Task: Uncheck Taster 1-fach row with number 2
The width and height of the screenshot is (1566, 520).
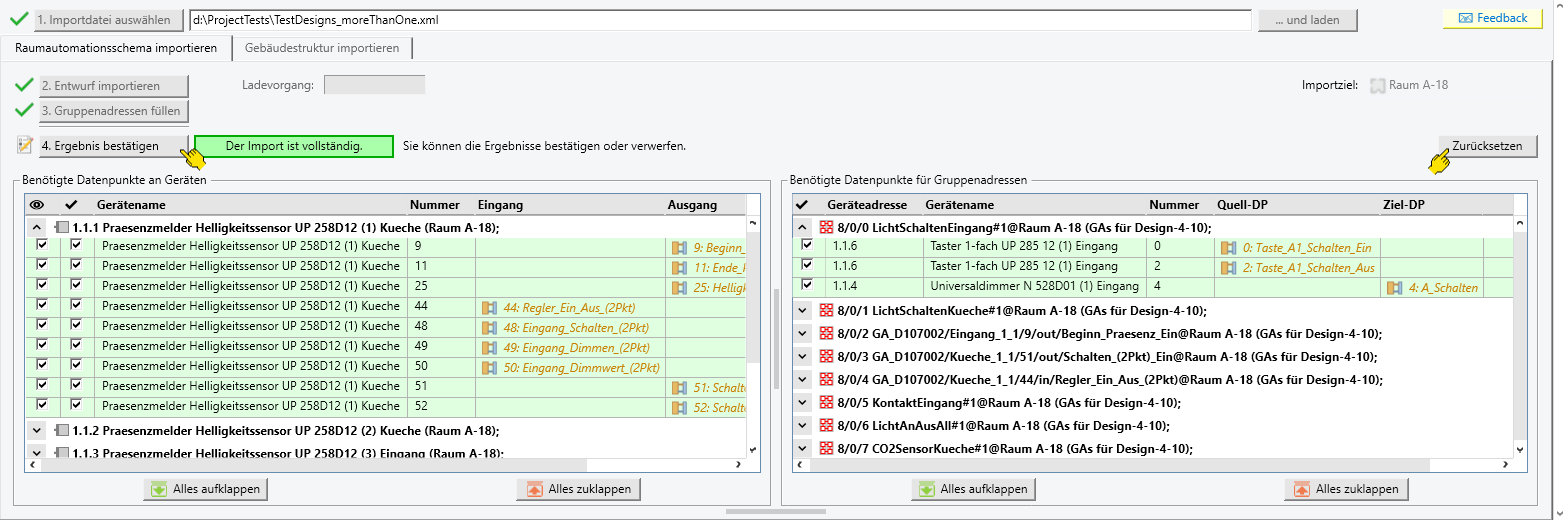Action: 807,265
